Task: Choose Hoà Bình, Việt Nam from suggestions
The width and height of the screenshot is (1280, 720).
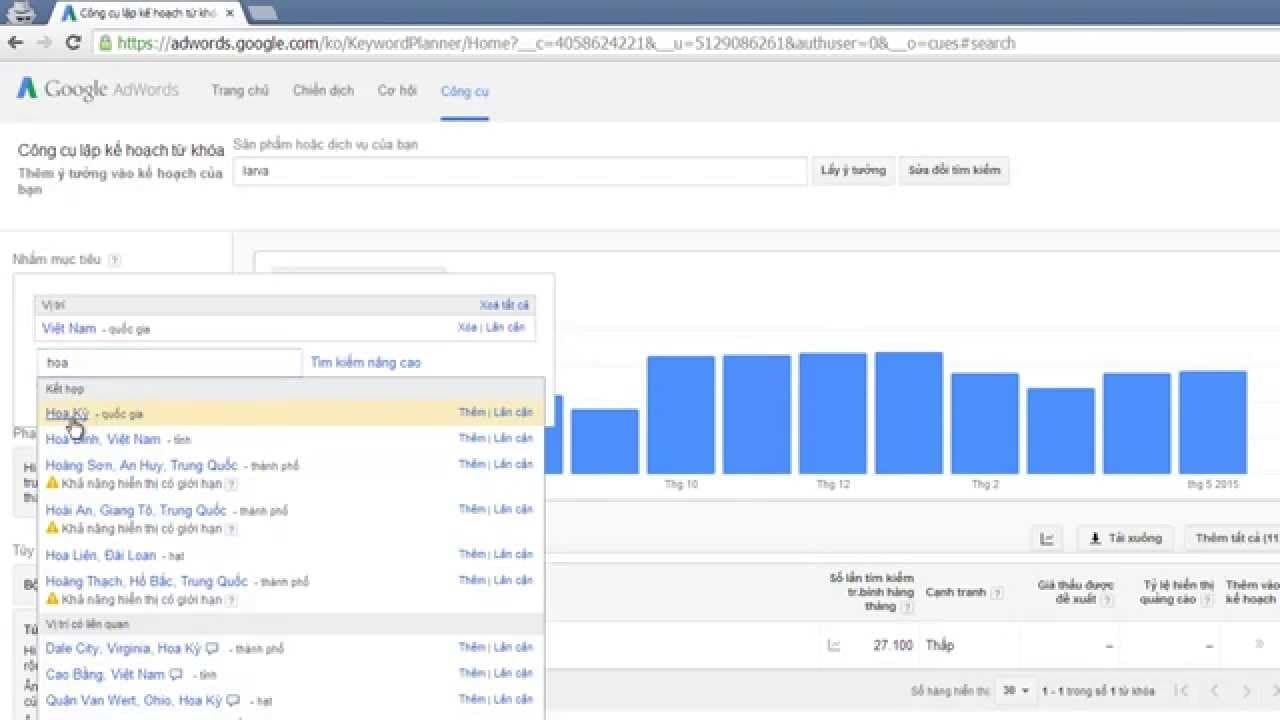Action: (103, 439)
